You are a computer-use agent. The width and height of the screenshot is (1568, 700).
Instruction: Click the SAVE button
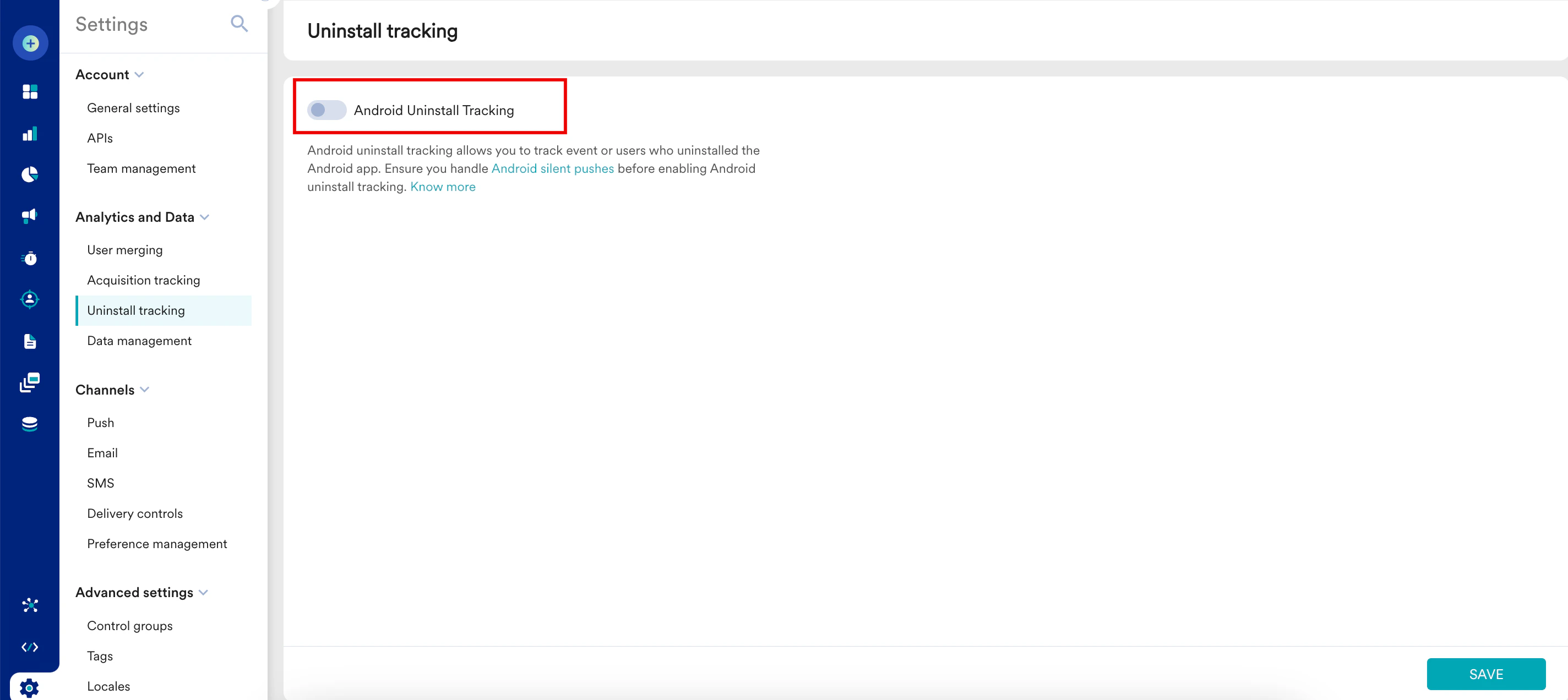1485,674
